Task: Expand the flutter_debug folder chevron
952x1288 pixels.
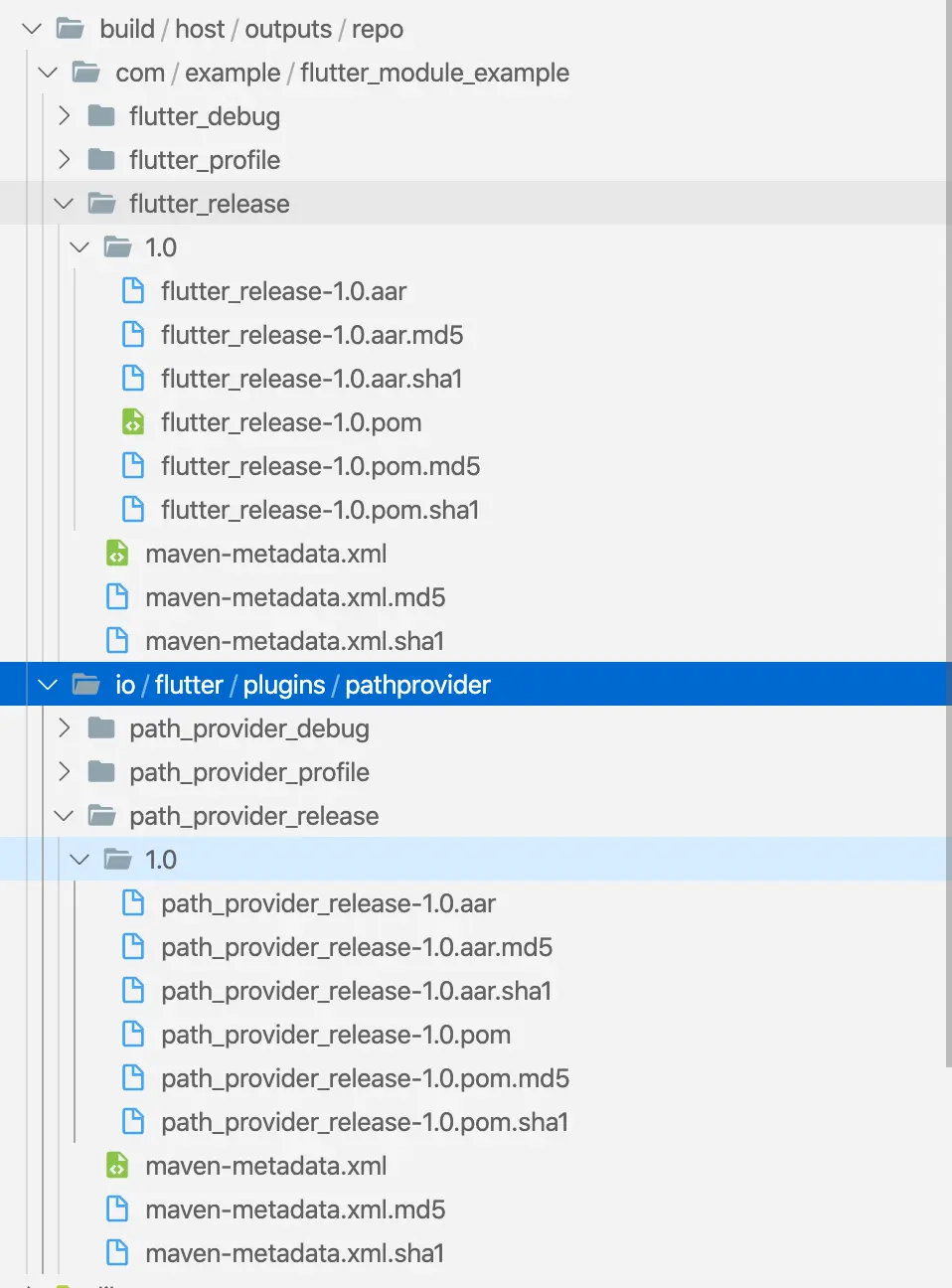Action: point(65,116)
